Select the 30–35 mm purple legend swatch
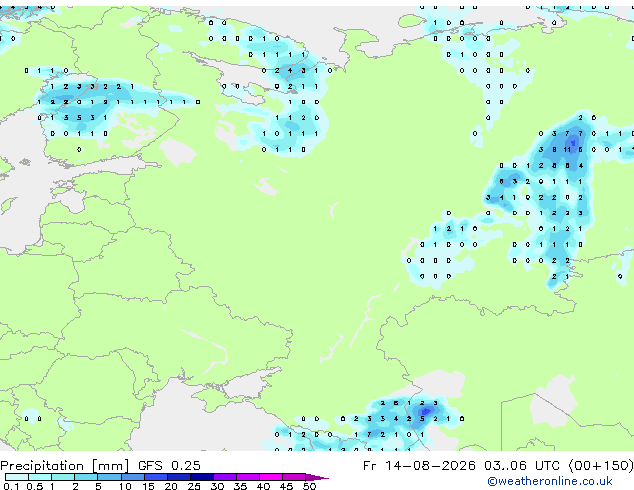 point(224,477)
